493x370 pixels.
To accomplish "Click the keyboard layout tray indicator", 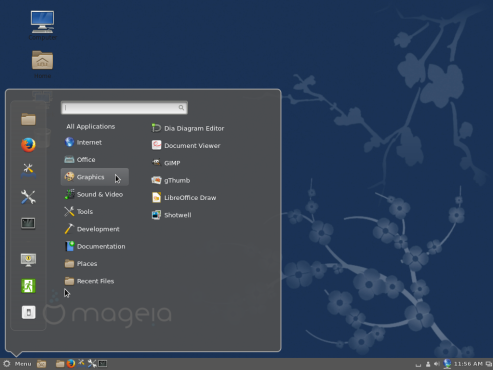I will (418, 365).
